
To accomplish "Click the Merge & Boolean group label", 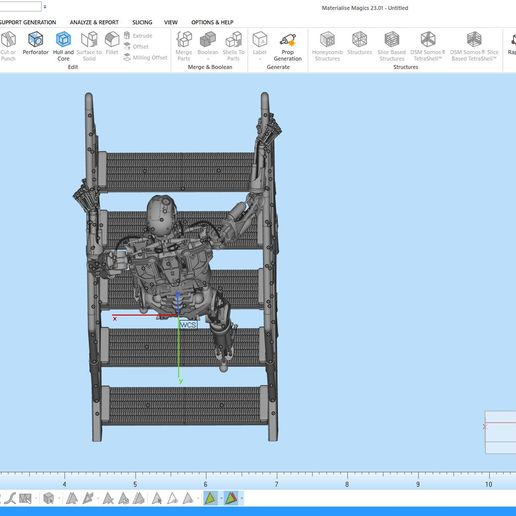I will (x=210, y=67).
